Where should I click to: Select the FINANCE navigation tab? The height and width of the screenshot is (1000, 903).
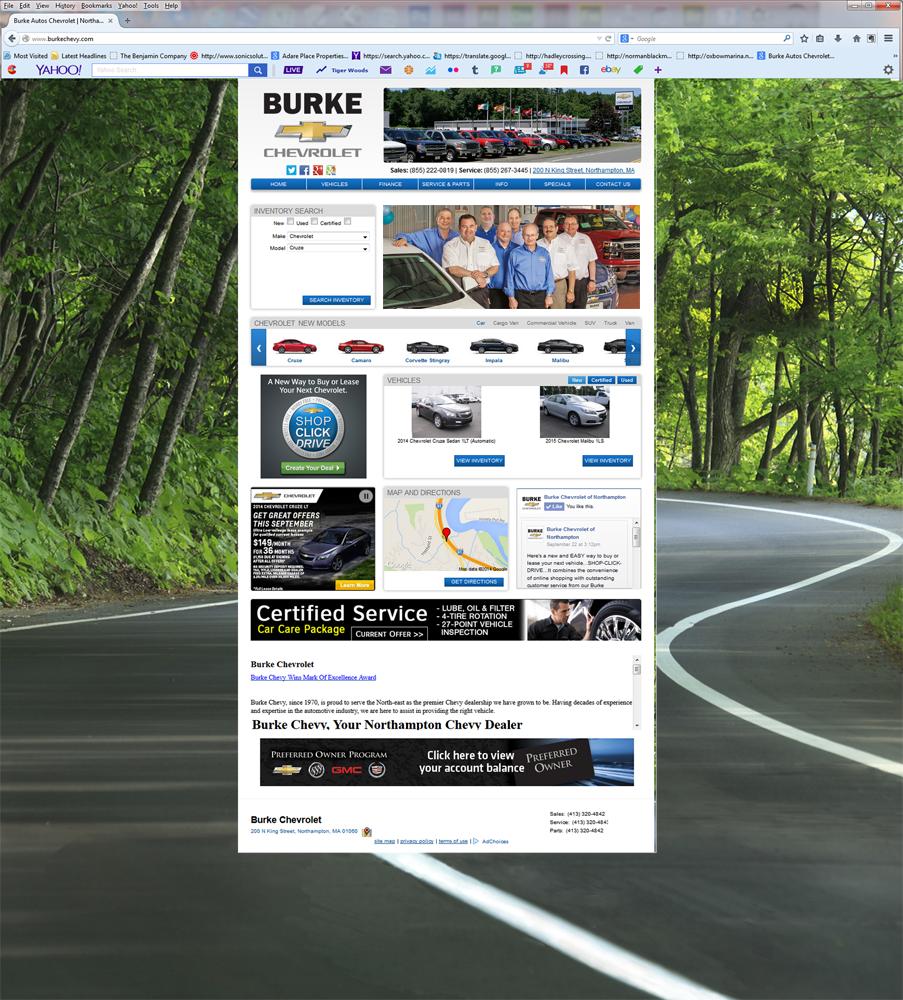coord(390,184)
